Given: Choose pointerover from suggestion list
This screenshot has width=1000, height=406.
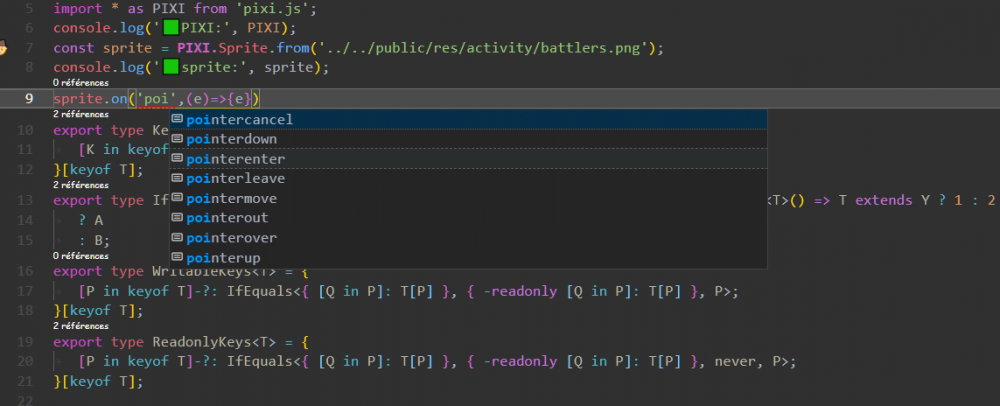Looking at the screenshot, I should (468, 238).
